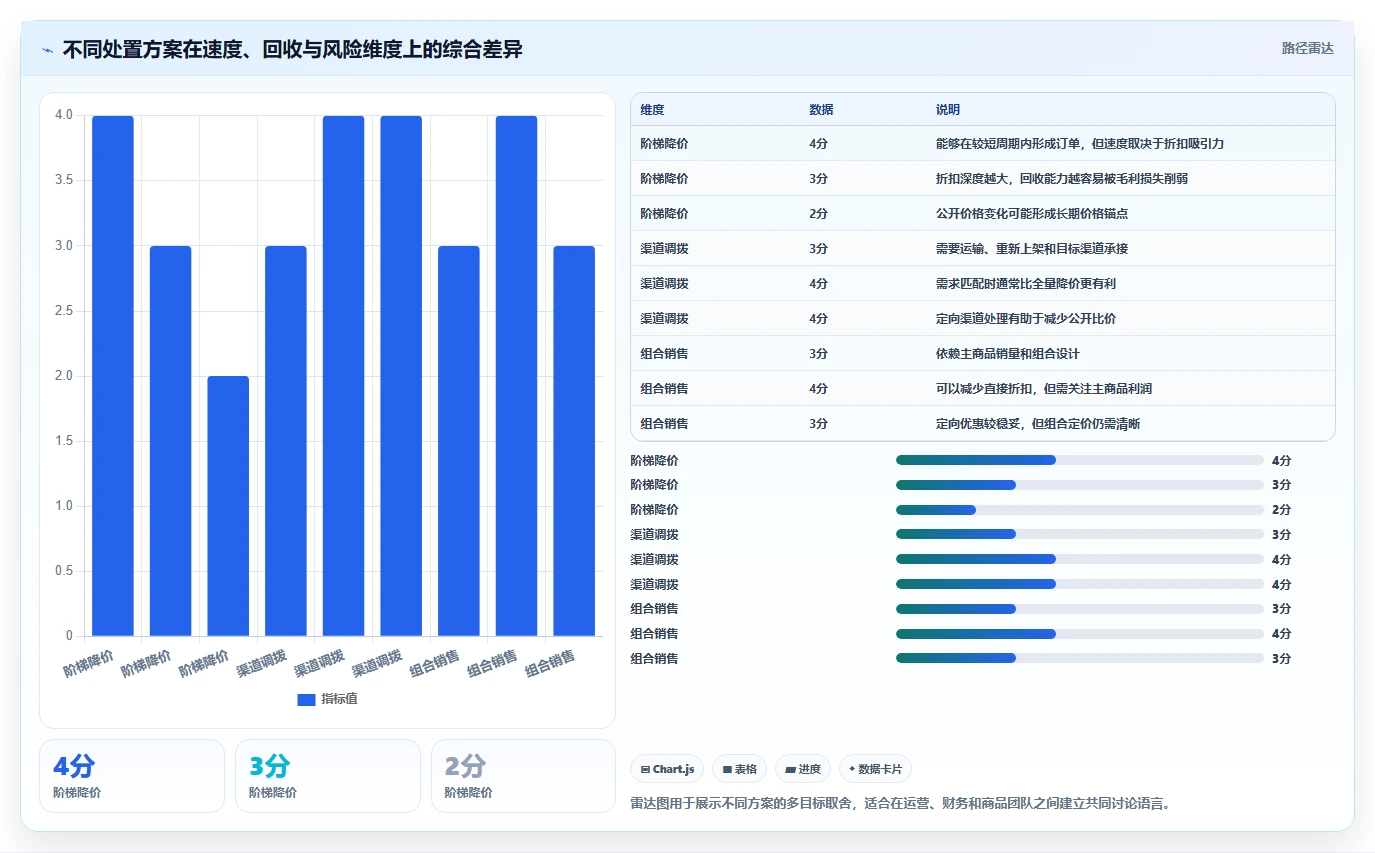The height and width of the screenshot is (853, 1375).
Task: Select the Chart.js tag chip
Action: pos(667,769)
